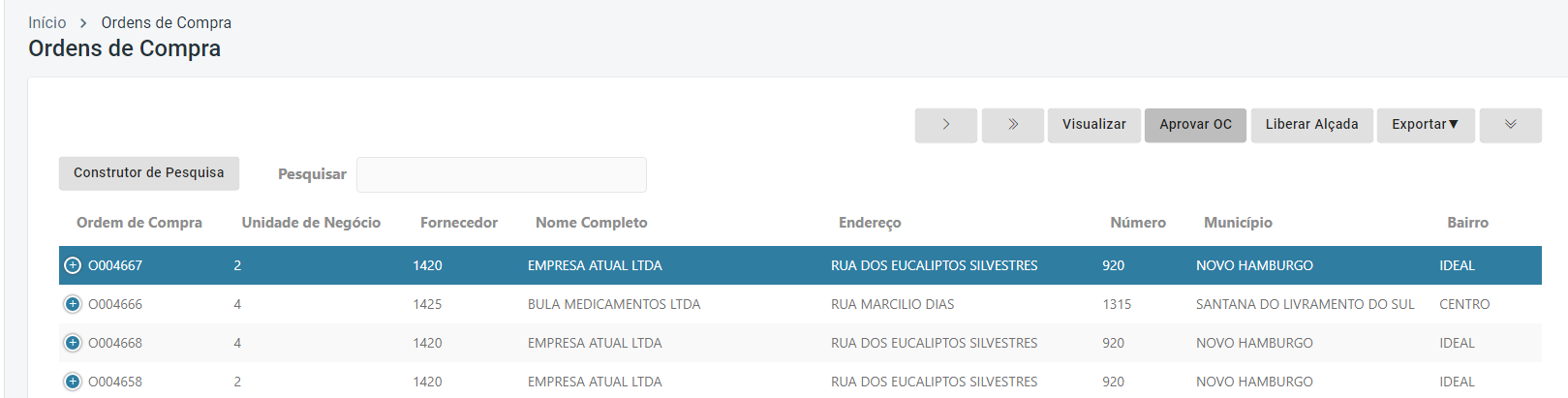Sort by Fornecedor column header

pos(458,223)
